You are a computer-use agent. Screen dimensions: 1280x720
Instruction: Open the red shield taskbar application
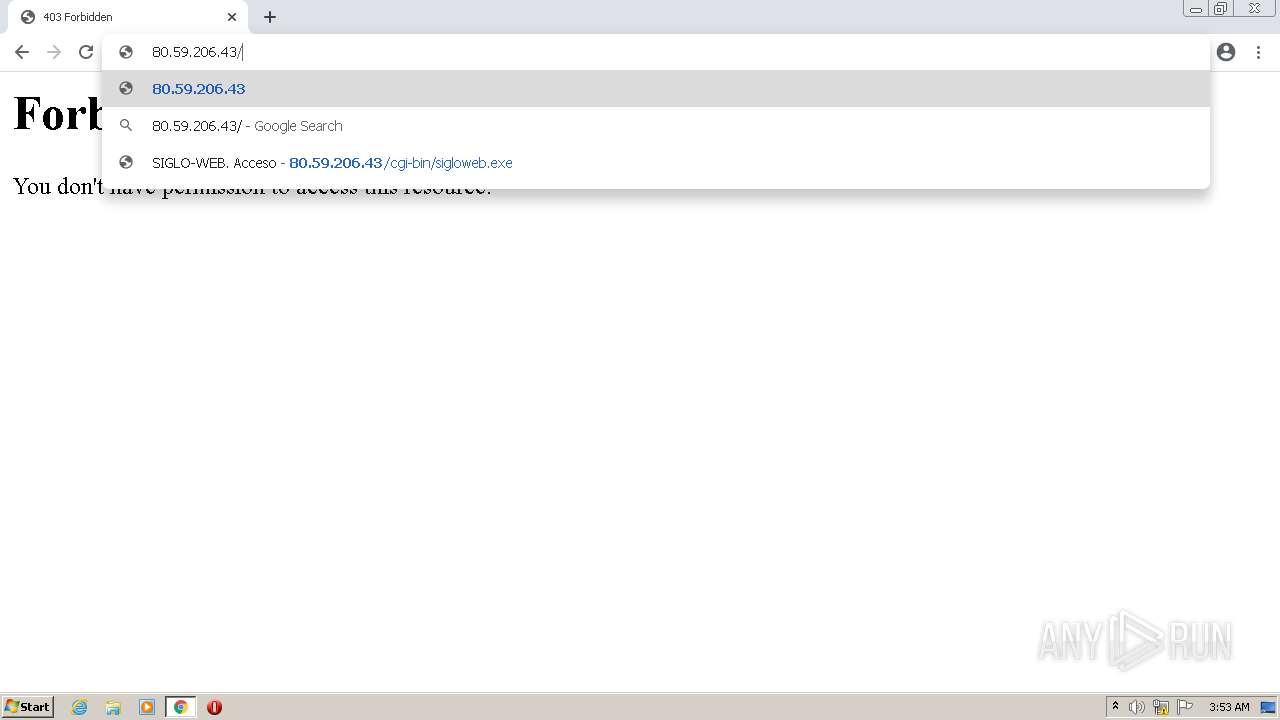[x=214, y=707]
